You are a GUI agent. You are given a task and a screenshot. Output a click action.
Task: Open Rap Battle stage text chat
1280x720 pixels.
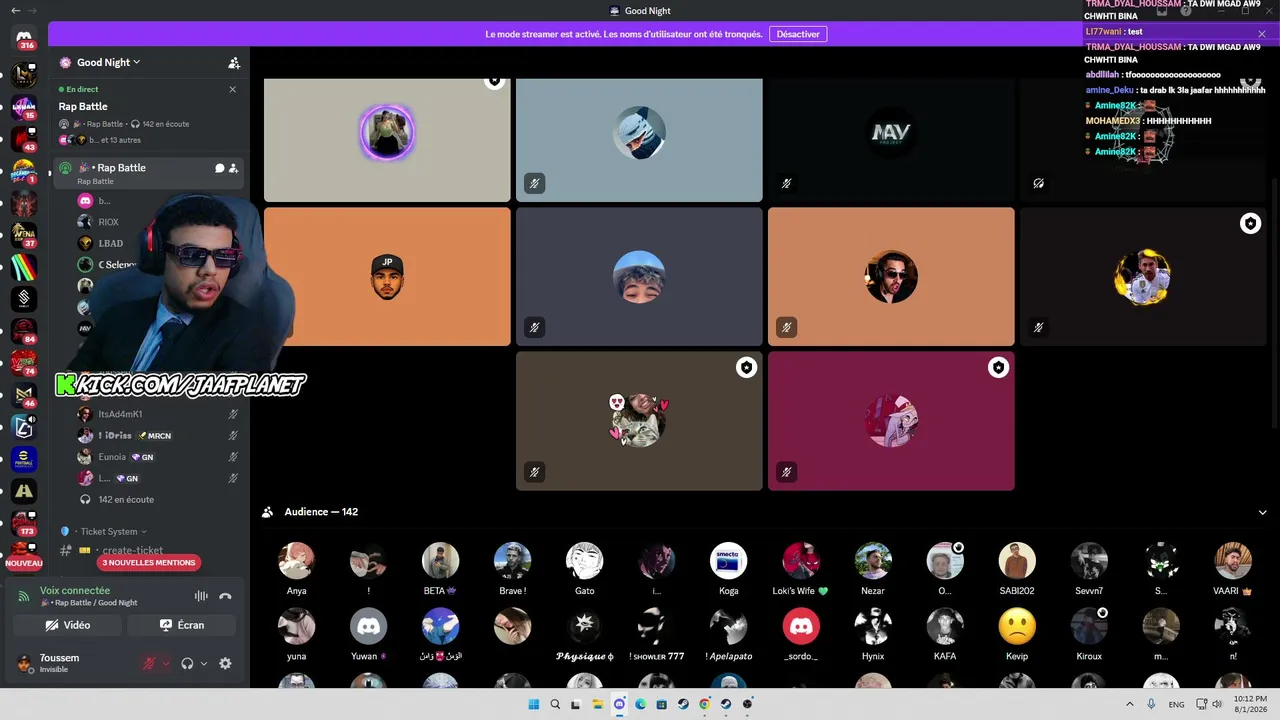click(219, 168)
